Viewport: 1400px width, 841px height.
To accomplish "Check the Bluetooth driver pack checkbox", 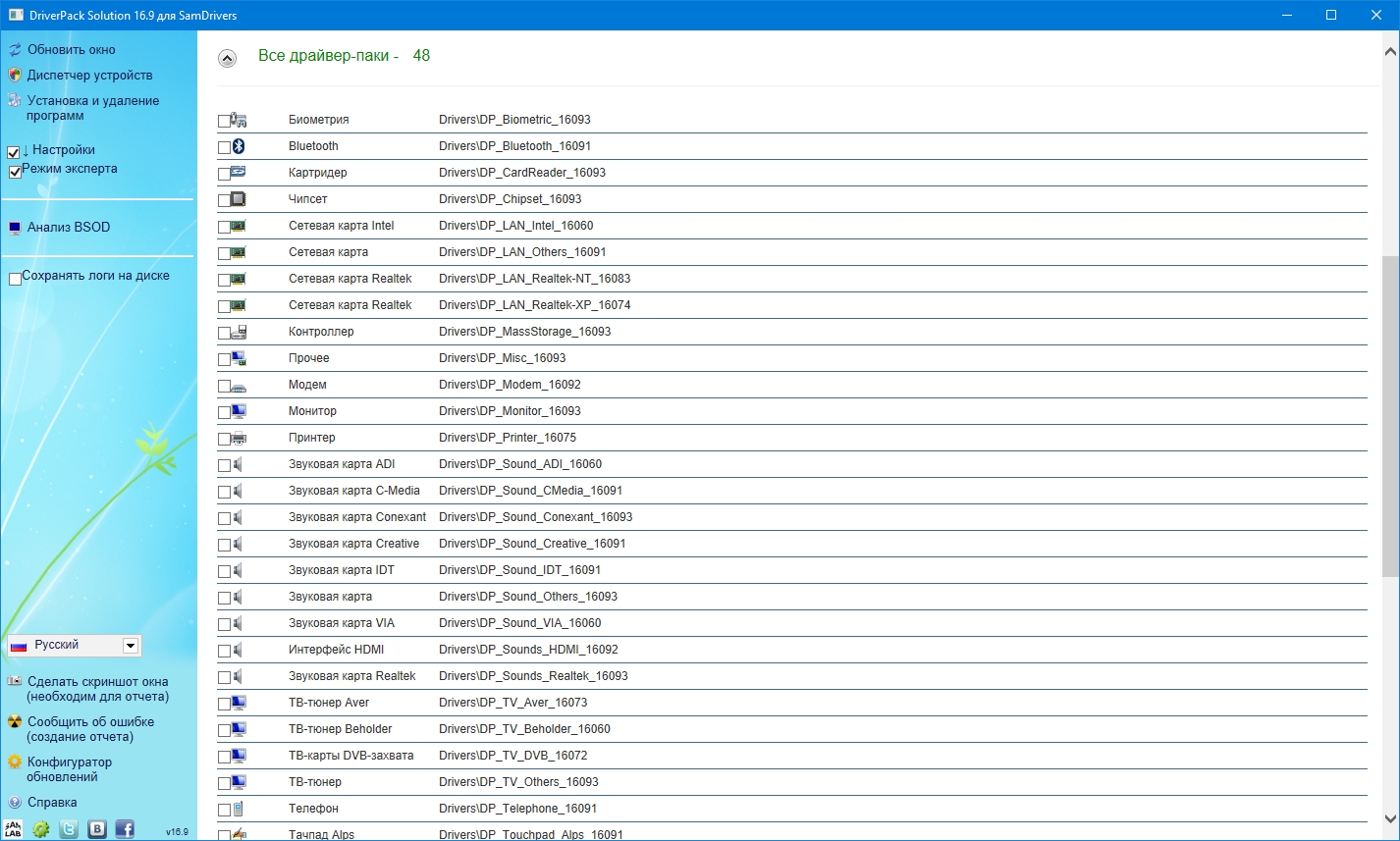I will pyautogui.click(x=224, y=147).
